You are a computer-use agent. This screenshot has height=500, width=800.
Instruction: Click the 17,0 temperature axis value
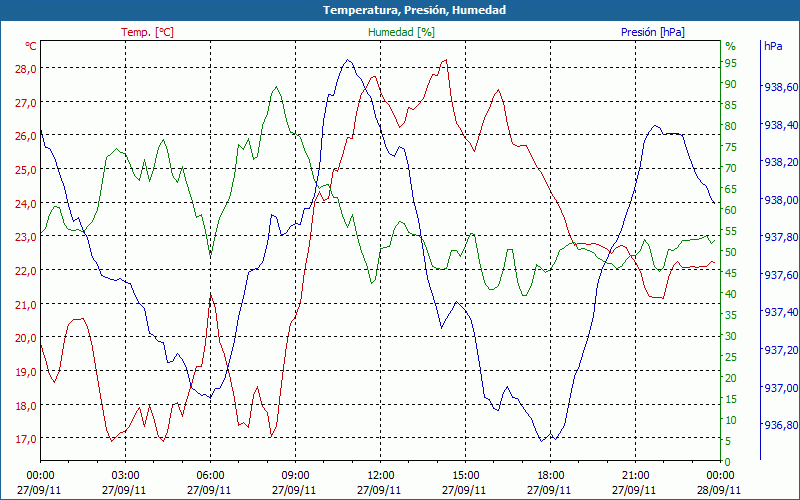coord(26,439)
